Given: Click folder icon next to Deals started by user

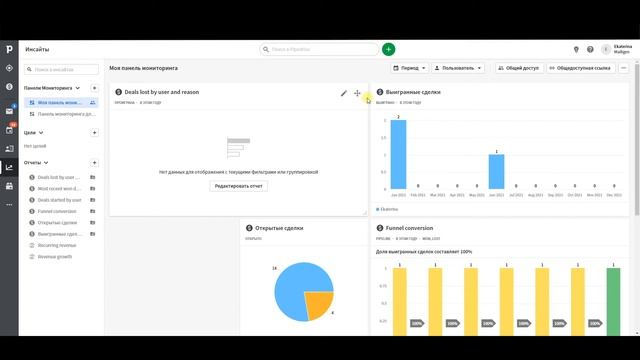Looking at the screenshot, I should pos(93,200).
